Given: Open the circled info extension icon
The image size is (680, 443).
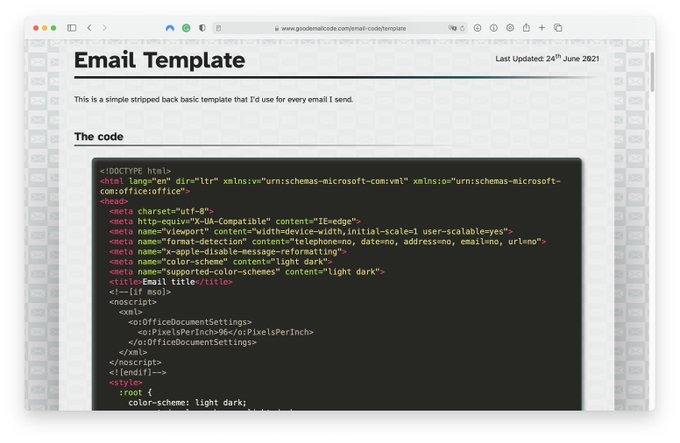Looking at the screenshot, I should coord(494,28).
